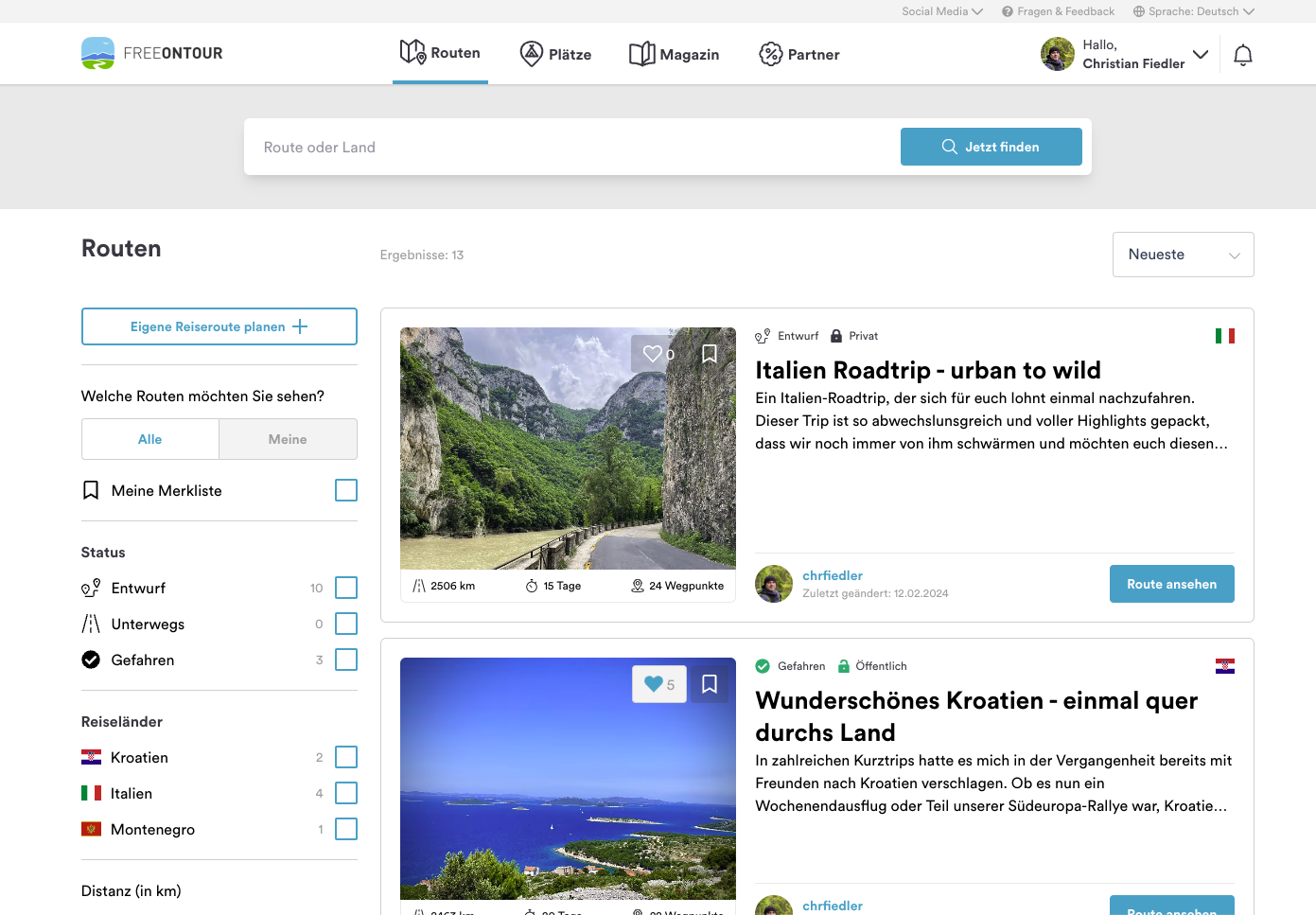Click the Route oder Land search field
The width and height of the screenshot is (1316, 915).
coord(572,147)
